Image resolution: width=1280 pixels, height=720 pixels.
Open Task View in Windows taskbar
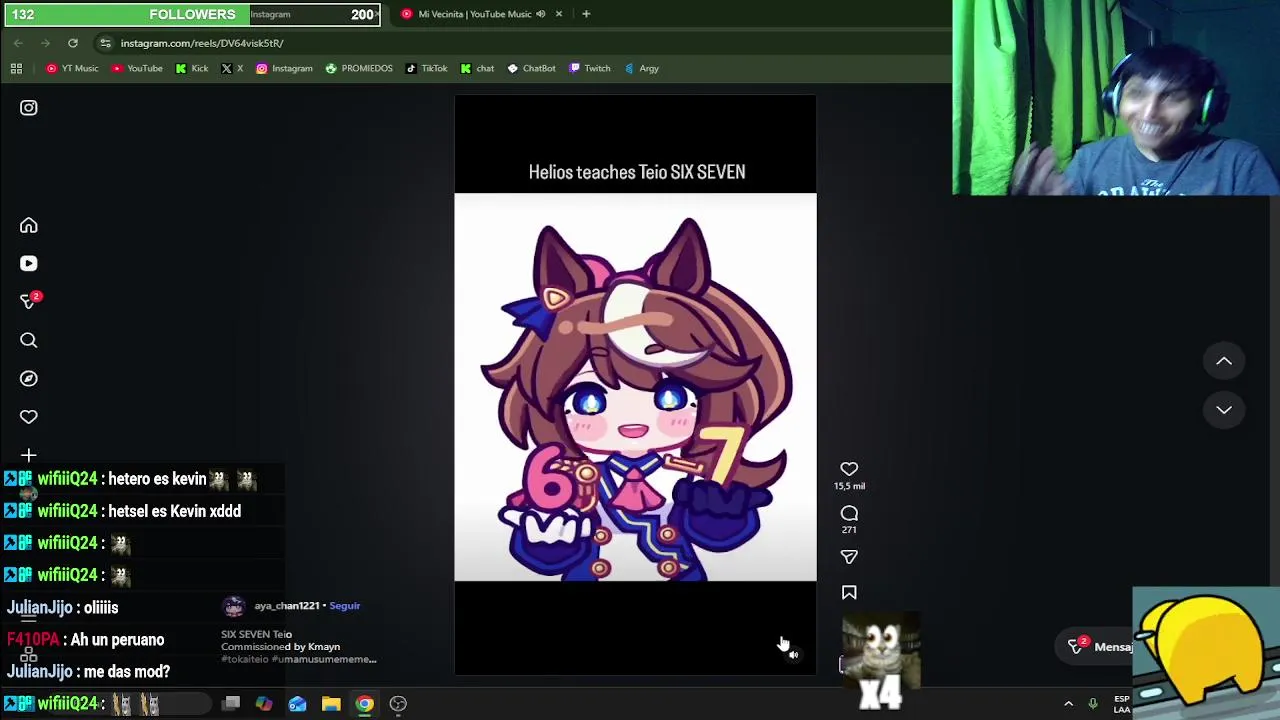231,704
